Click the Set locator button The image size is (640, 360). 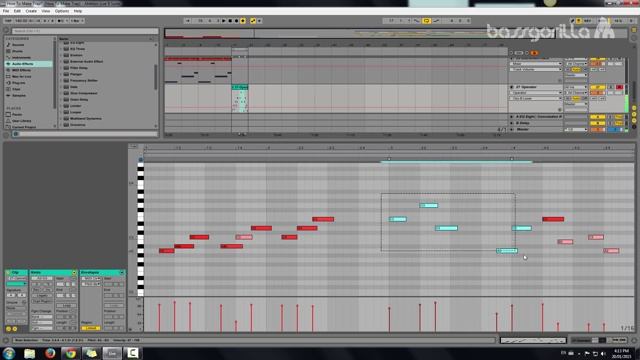(x=519, y=53)
